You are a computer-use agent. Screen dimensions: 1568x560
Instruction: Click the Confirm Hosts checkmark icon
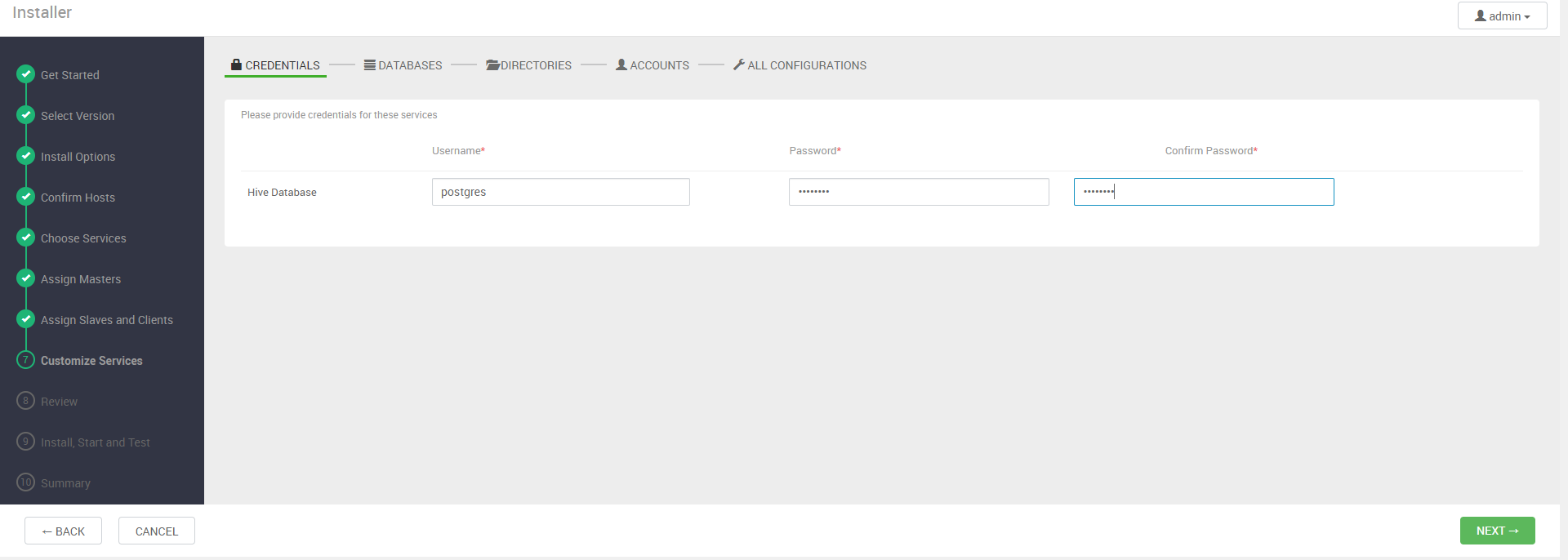[25, 197]
